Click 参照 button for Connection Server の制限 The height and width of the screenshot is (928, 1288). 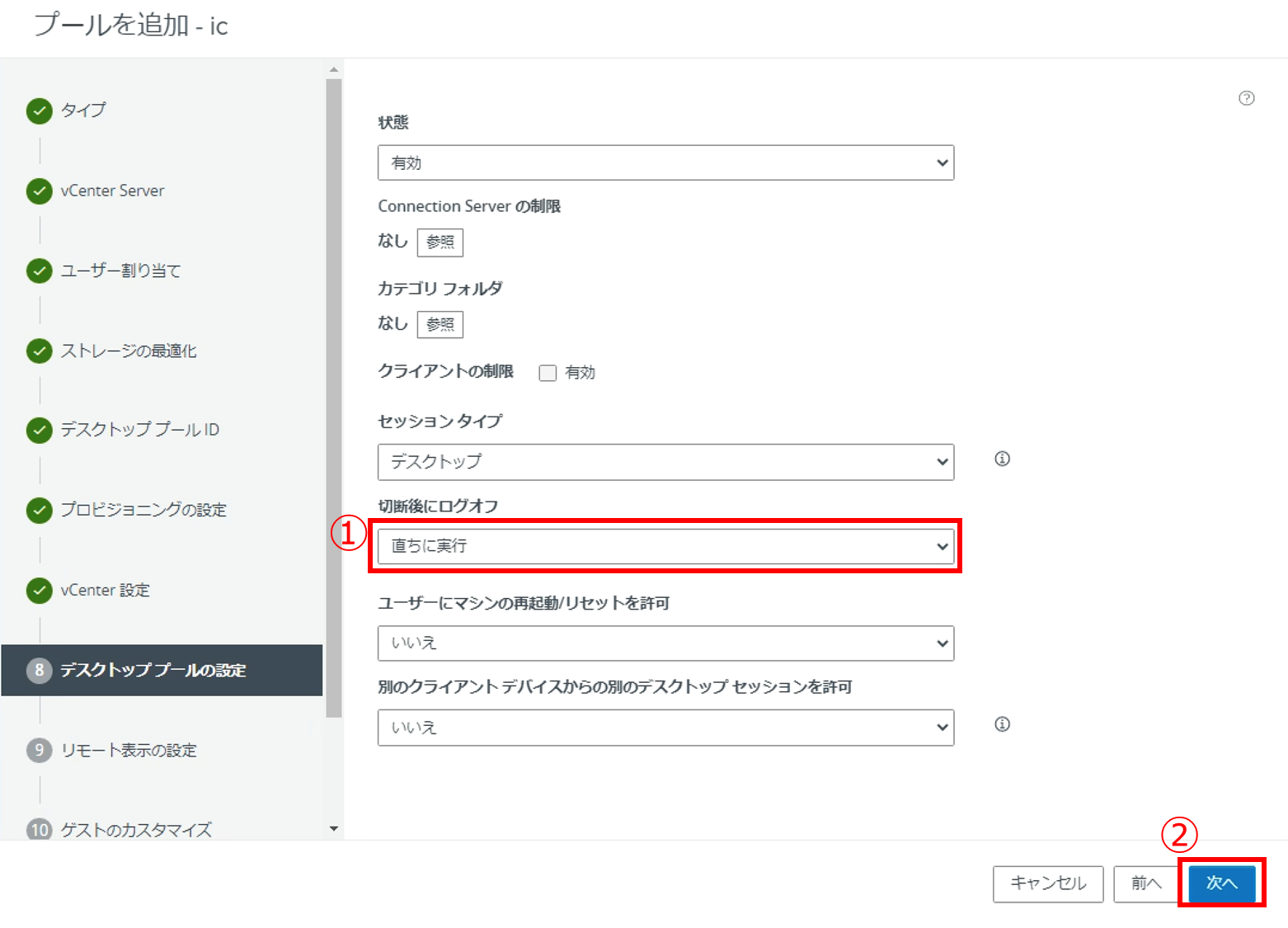tap(440, 243)
